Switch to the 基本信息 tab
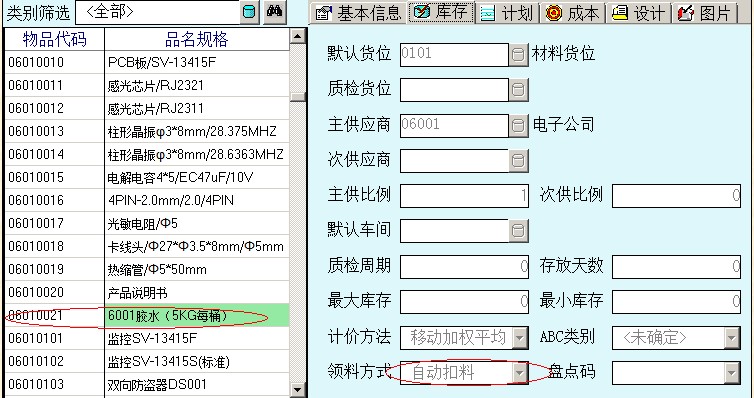The height and width of the screenshot is (398, 754). (359, 12)
